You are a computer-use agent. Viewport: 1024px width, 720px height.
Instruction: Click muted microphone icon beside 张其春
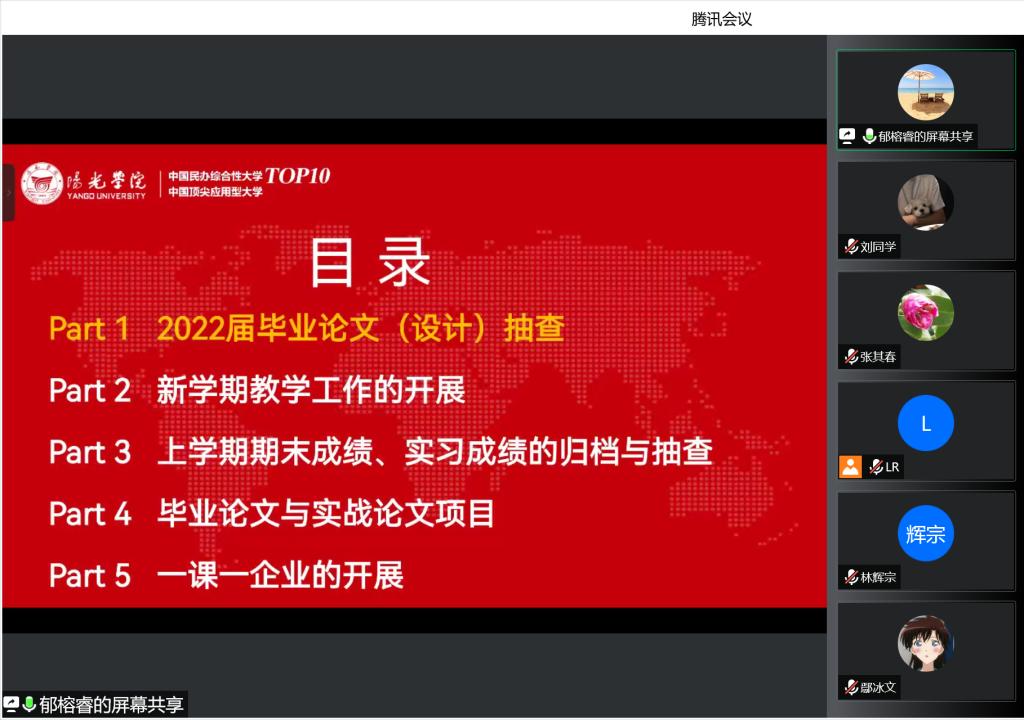coord(851,357)
